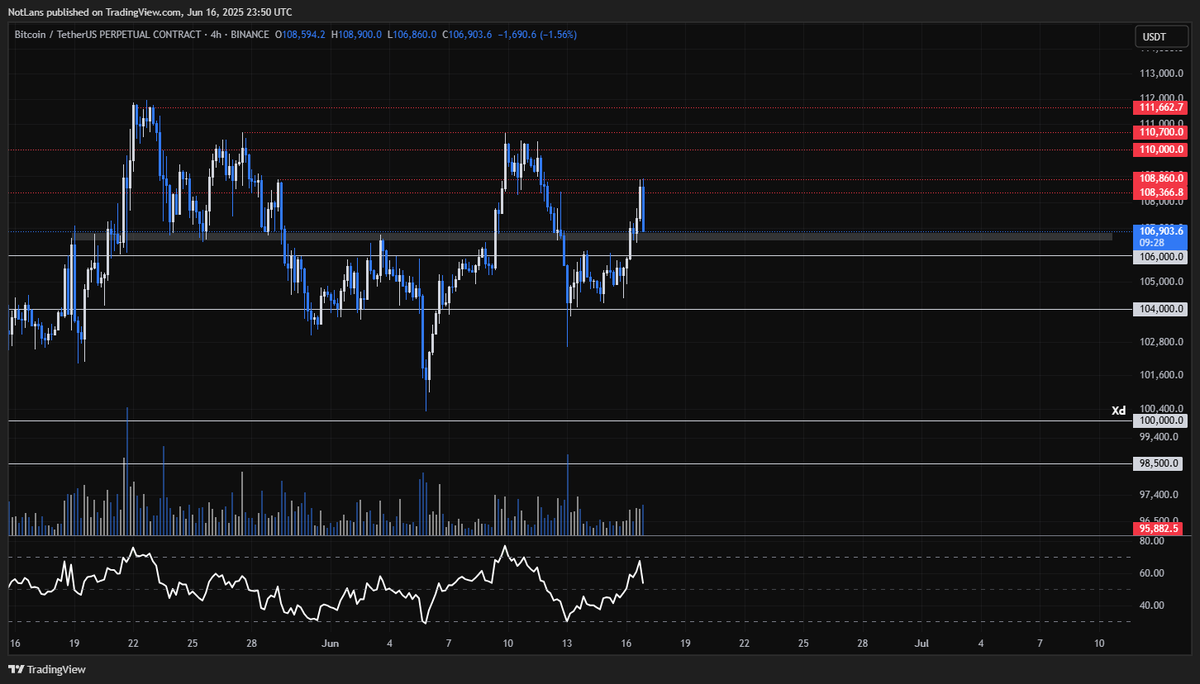Click the 105,000.0 price axis value
Viewport: 1200px width, 684px height.
point(1161,282)
